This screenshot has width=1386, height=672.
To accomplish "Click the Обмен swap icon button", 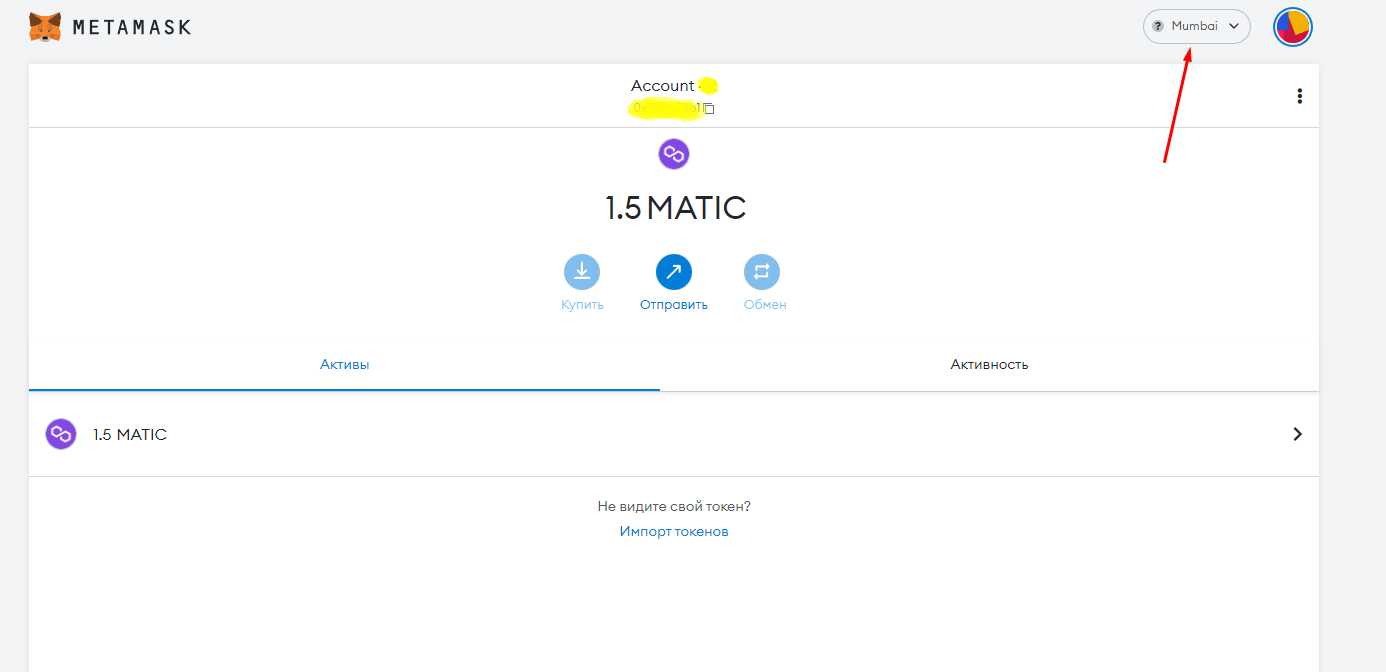I will pos(762,271).
